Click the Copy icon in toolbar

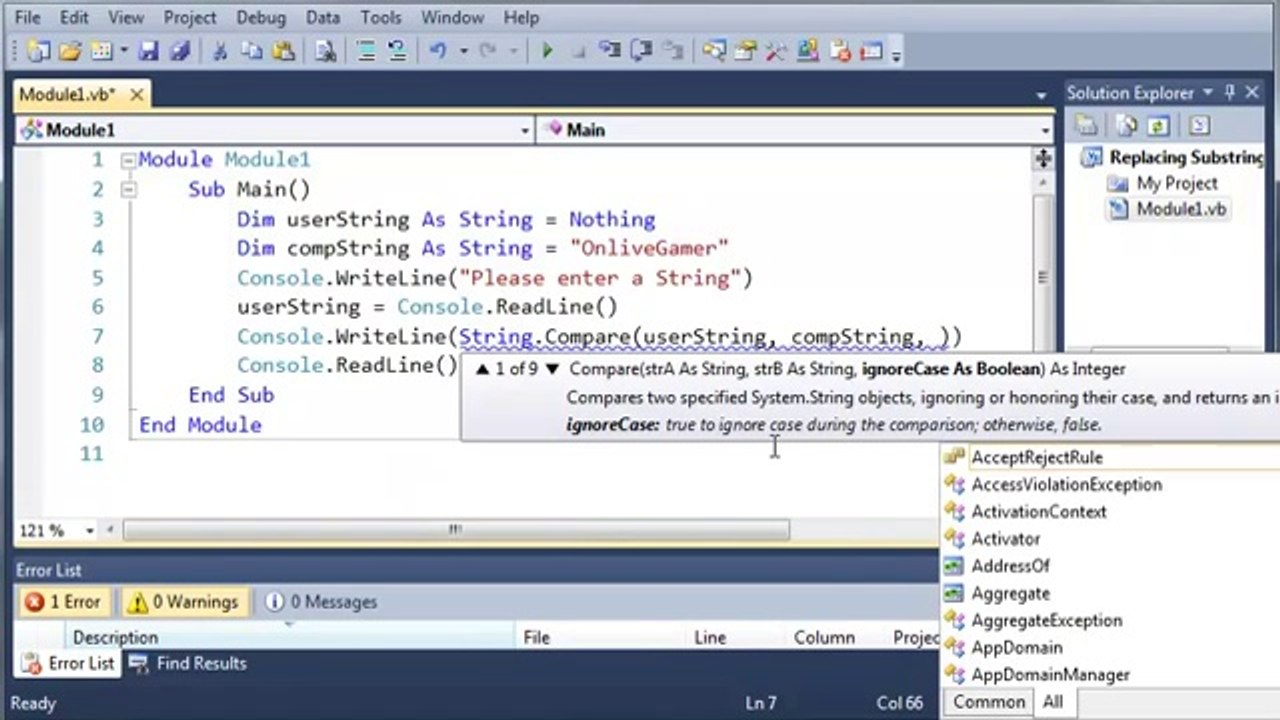coord(252,51)
